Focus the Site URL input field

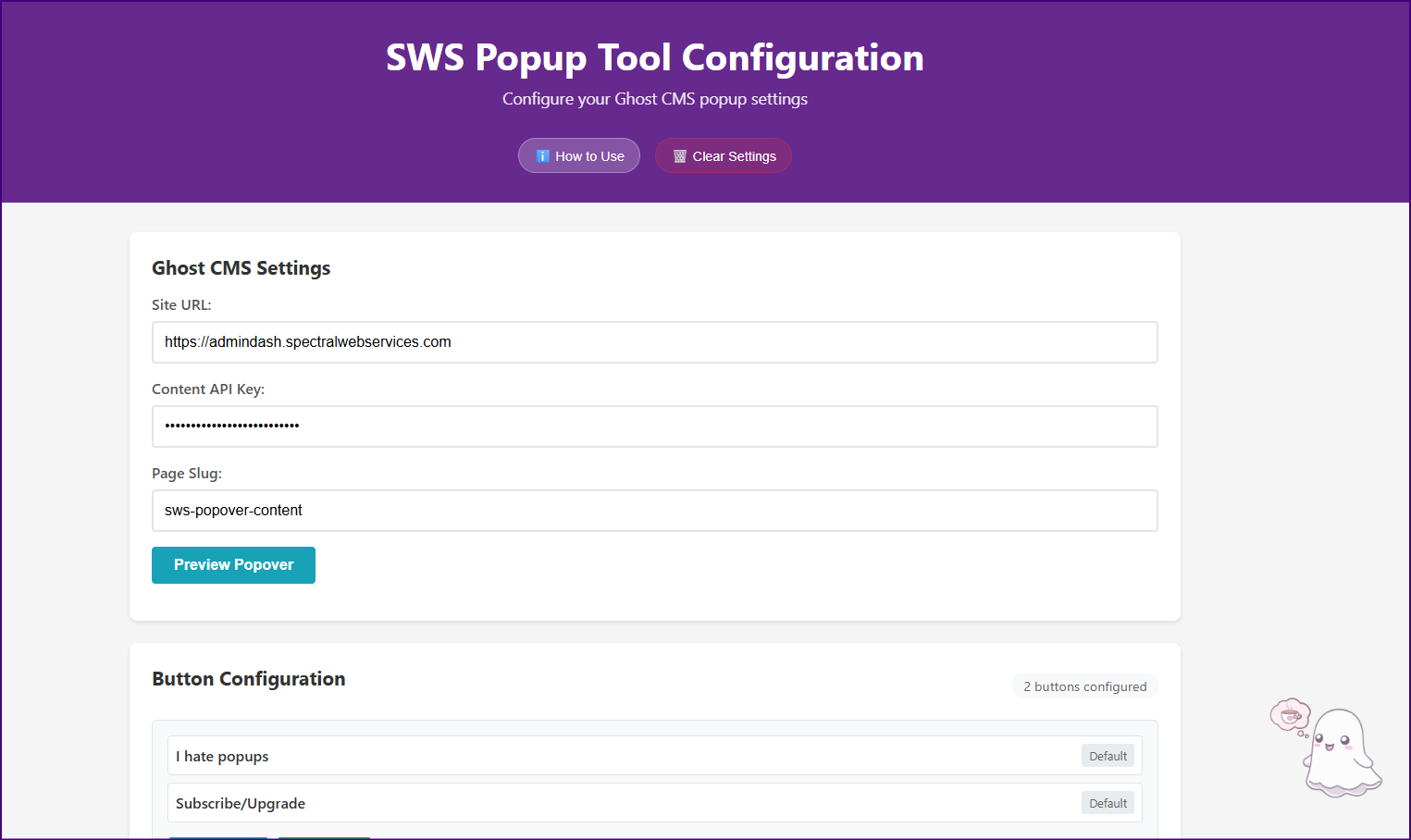(x=654, y=342)
